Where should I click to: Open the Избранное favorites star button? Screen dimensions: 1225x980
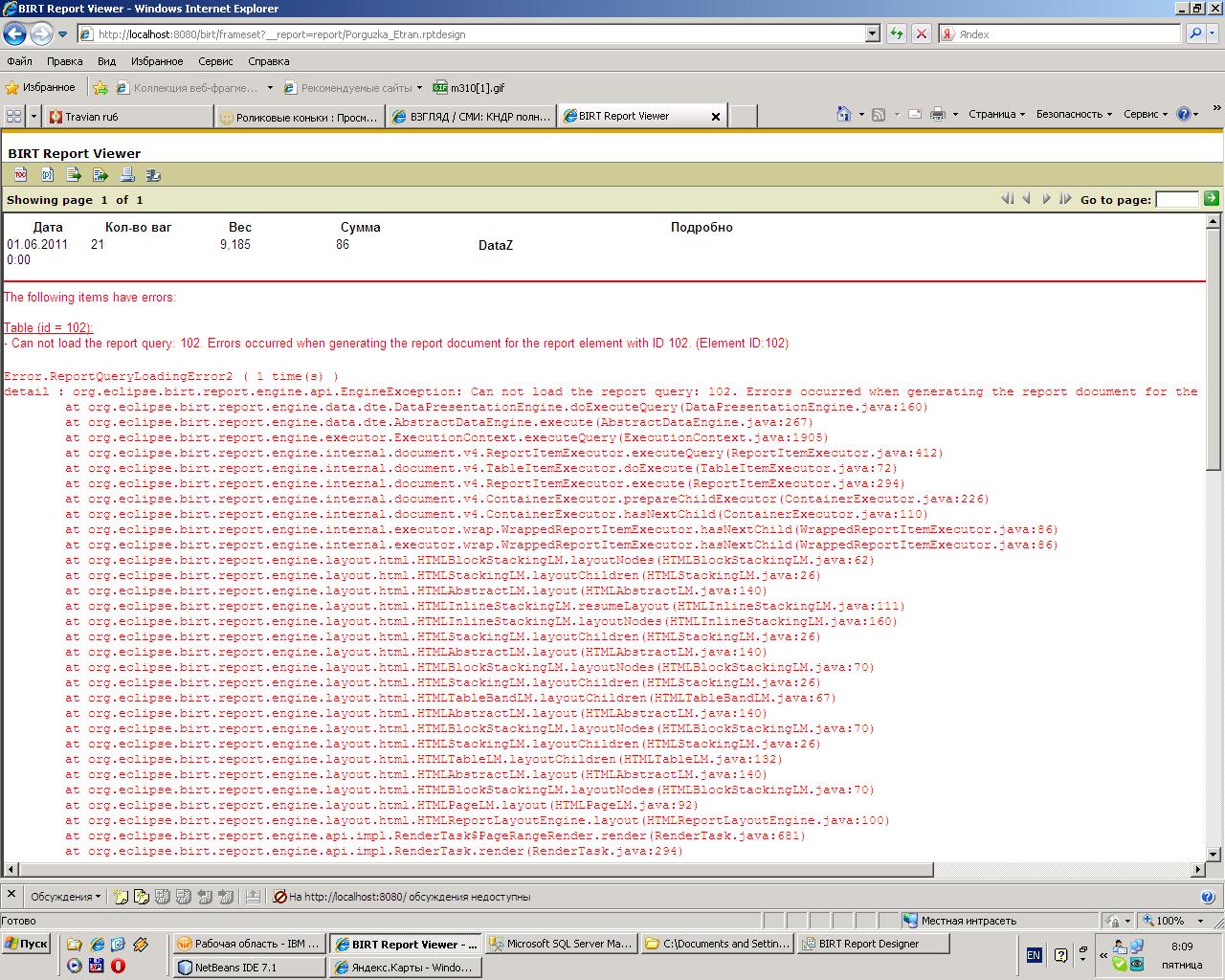tap(40, 87)
